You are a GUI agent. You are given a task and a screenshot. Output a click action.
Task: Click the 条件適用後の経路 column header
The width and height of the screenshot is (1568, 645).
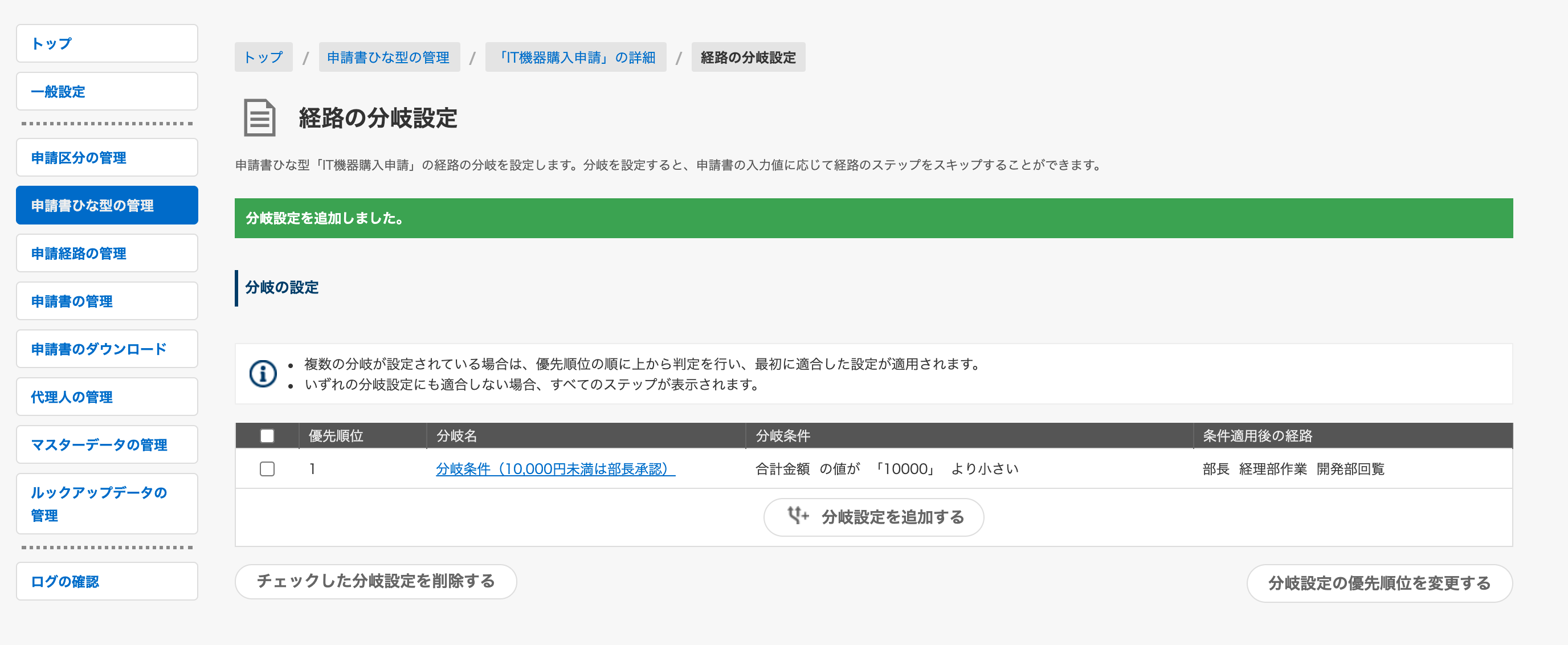(1353, 436)
